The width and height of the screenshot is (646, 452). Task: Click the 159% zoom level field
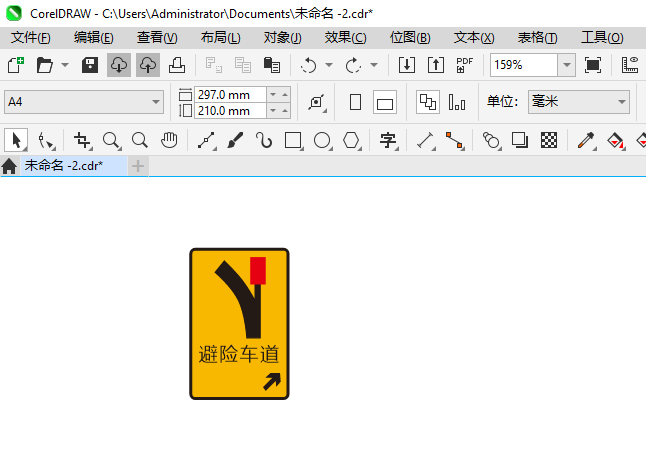524,65
